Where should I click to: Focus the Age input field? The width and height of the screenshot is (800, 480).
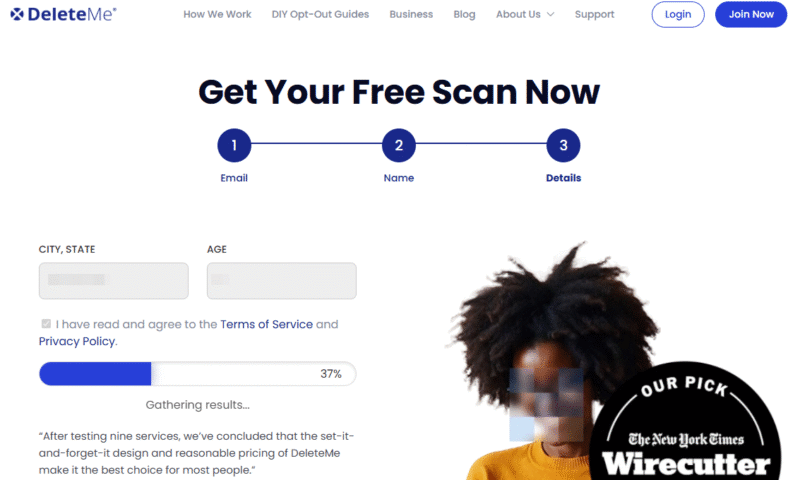tap(282, 281)
